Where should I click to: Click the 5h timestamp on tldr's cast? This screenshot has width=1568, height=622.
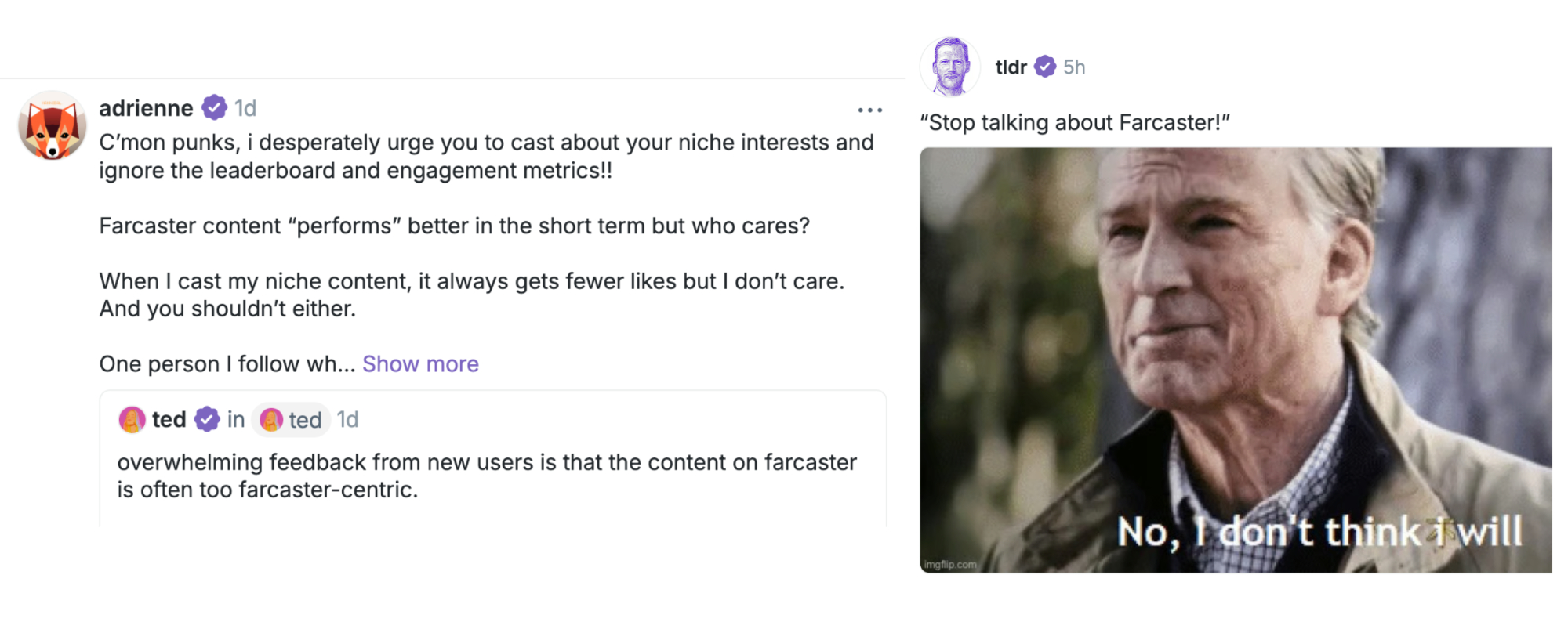pyautogui.click(x=1074, y=67)
